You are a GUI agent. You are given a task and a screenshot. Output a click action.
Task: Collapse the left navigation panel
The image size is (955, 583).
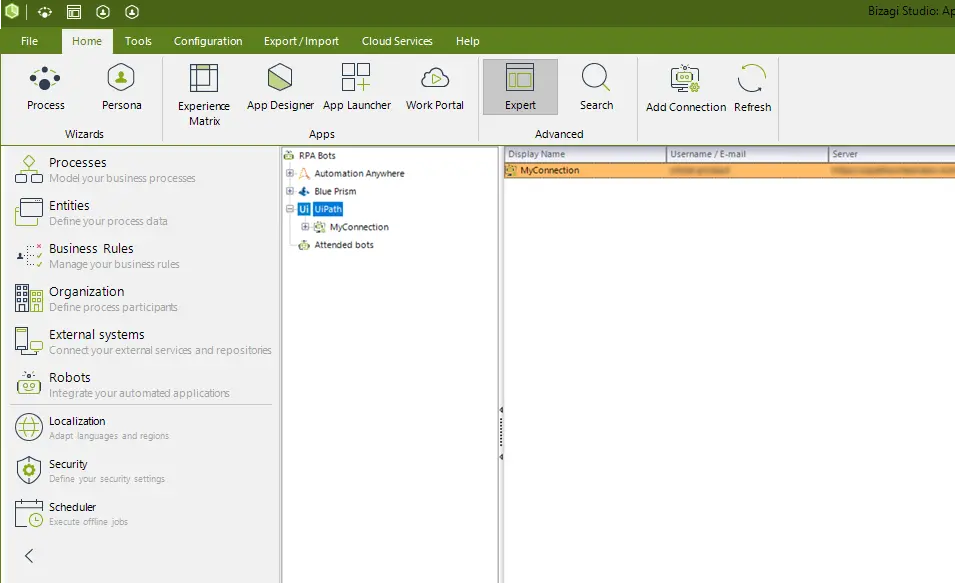coord(29,556)
